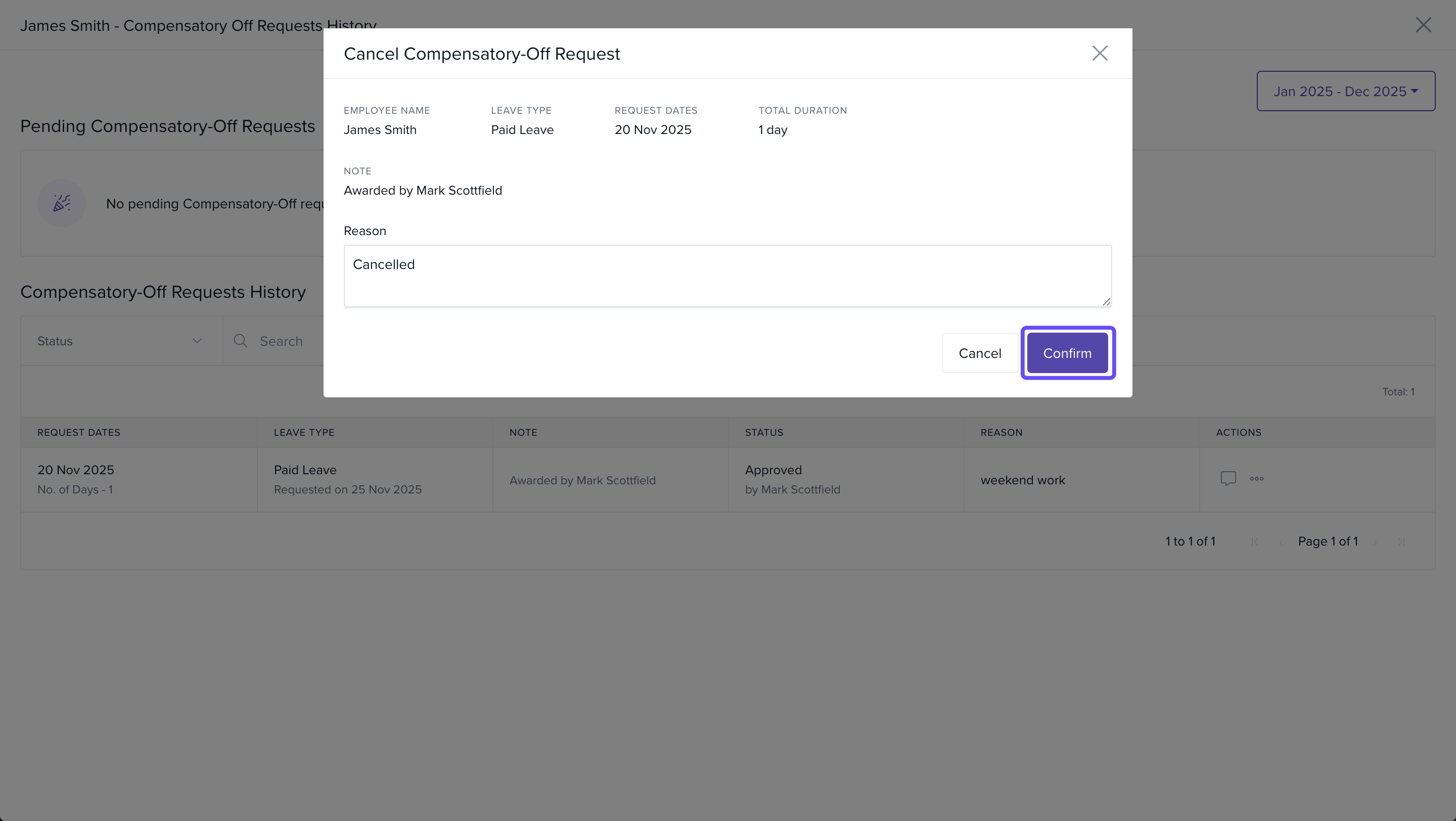Expand the Status filter dropdown
The image size is (1456, 821).
(121, 341)
